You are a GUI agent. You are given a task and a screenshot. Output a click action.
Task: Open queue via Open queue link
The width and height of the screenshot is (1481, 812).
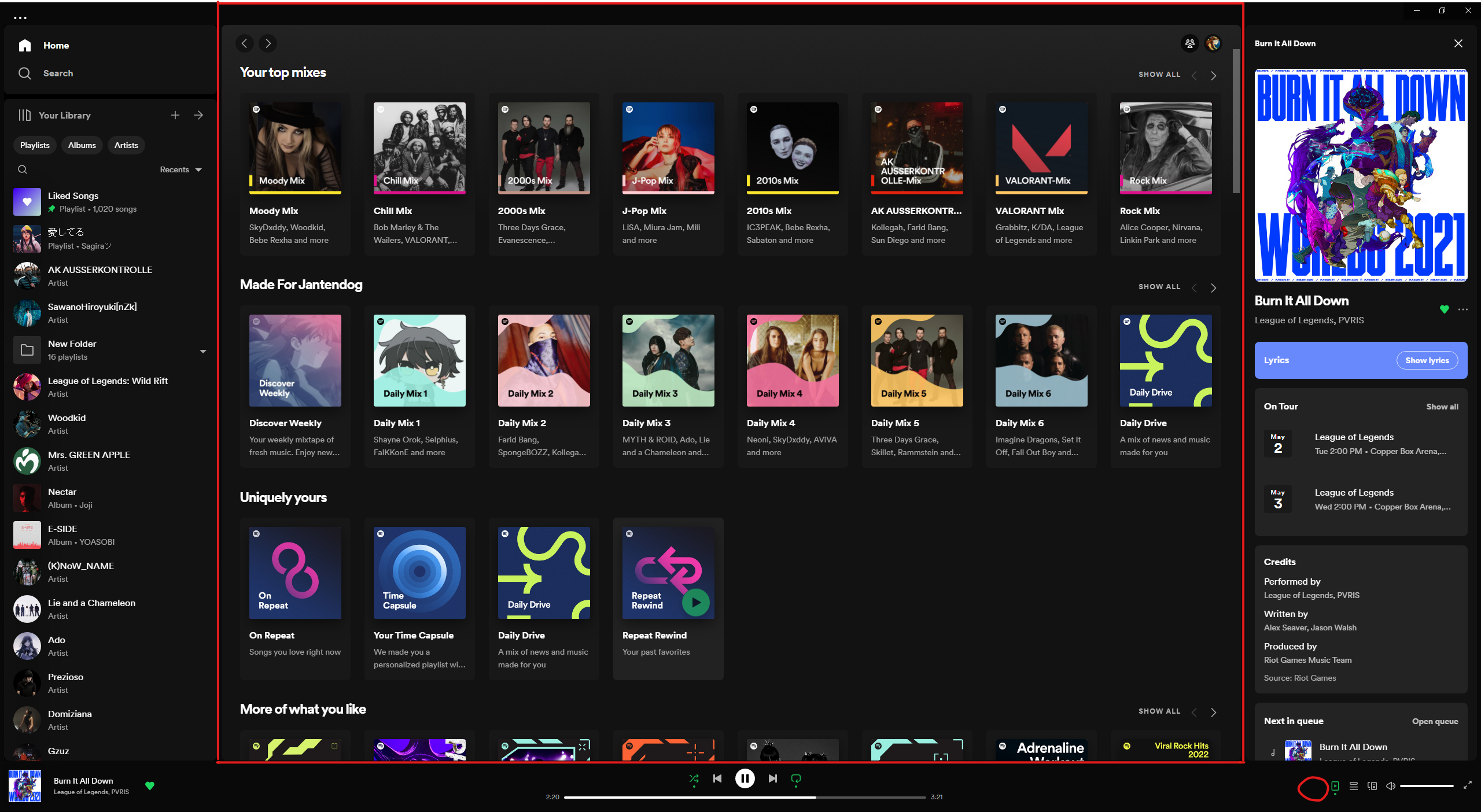click(1435, 721)
